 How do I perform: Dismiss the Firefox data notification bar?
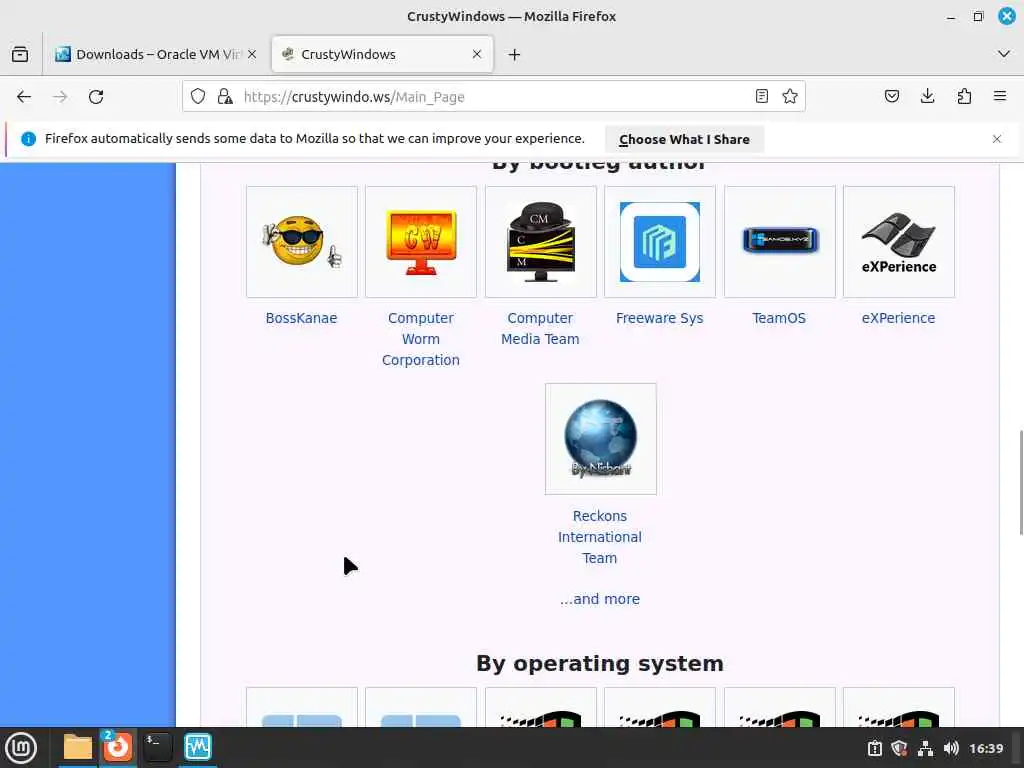click(997, 139)
